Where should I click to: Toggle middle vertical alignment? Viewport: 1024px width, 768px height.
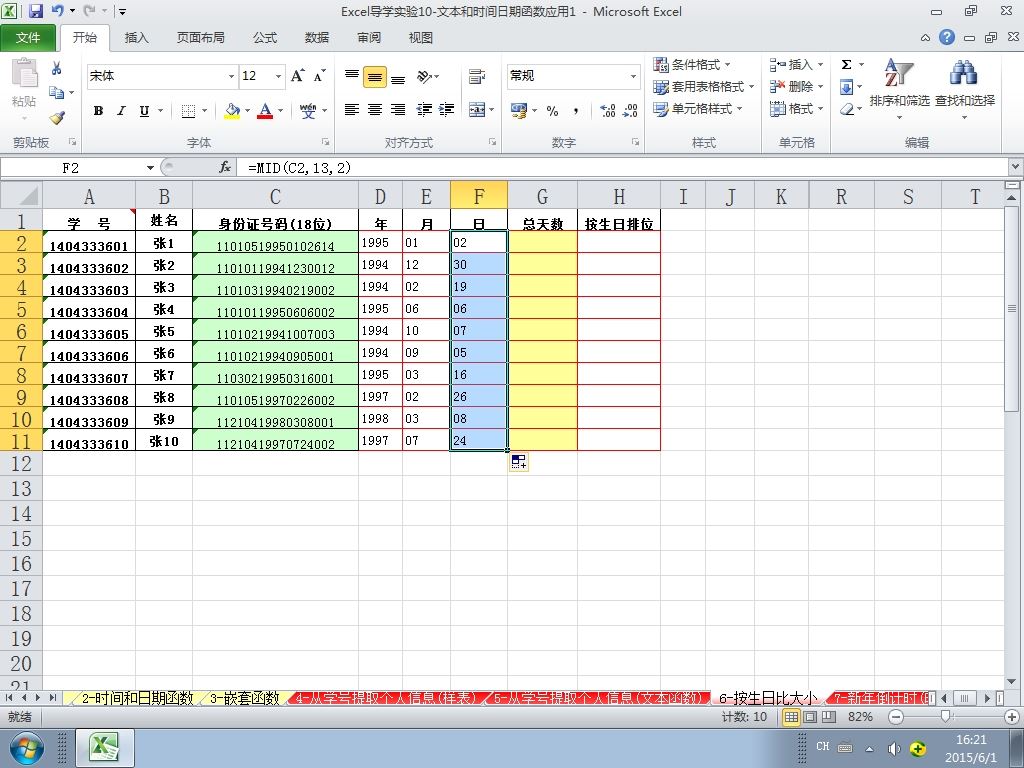[x=375, y=76]
